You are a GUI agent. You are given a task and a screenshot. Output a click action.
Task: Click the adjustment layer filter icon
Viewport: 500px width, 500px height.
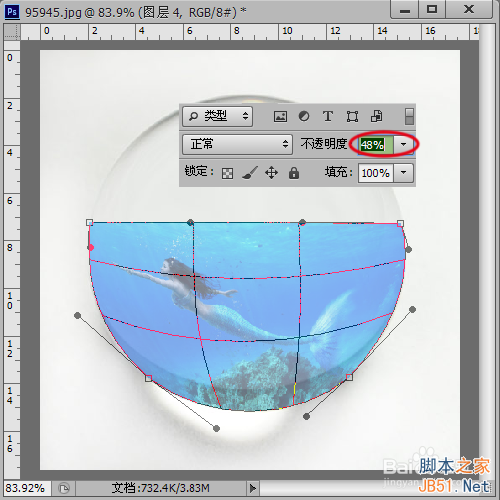pos(304,116)
